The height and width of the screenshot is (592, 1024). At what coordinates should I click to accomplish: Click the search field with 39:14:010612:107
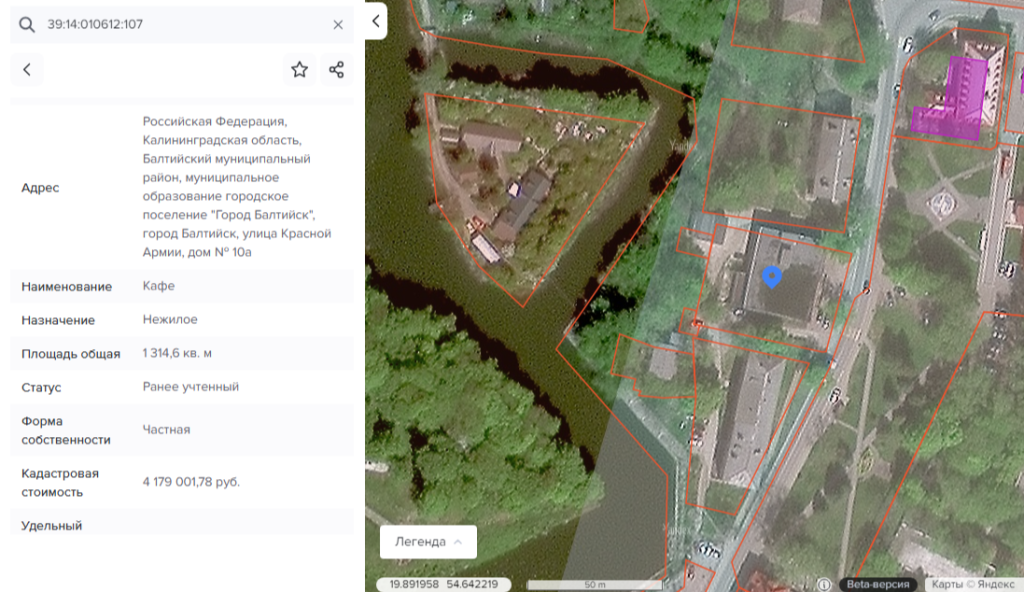point(182,25)
